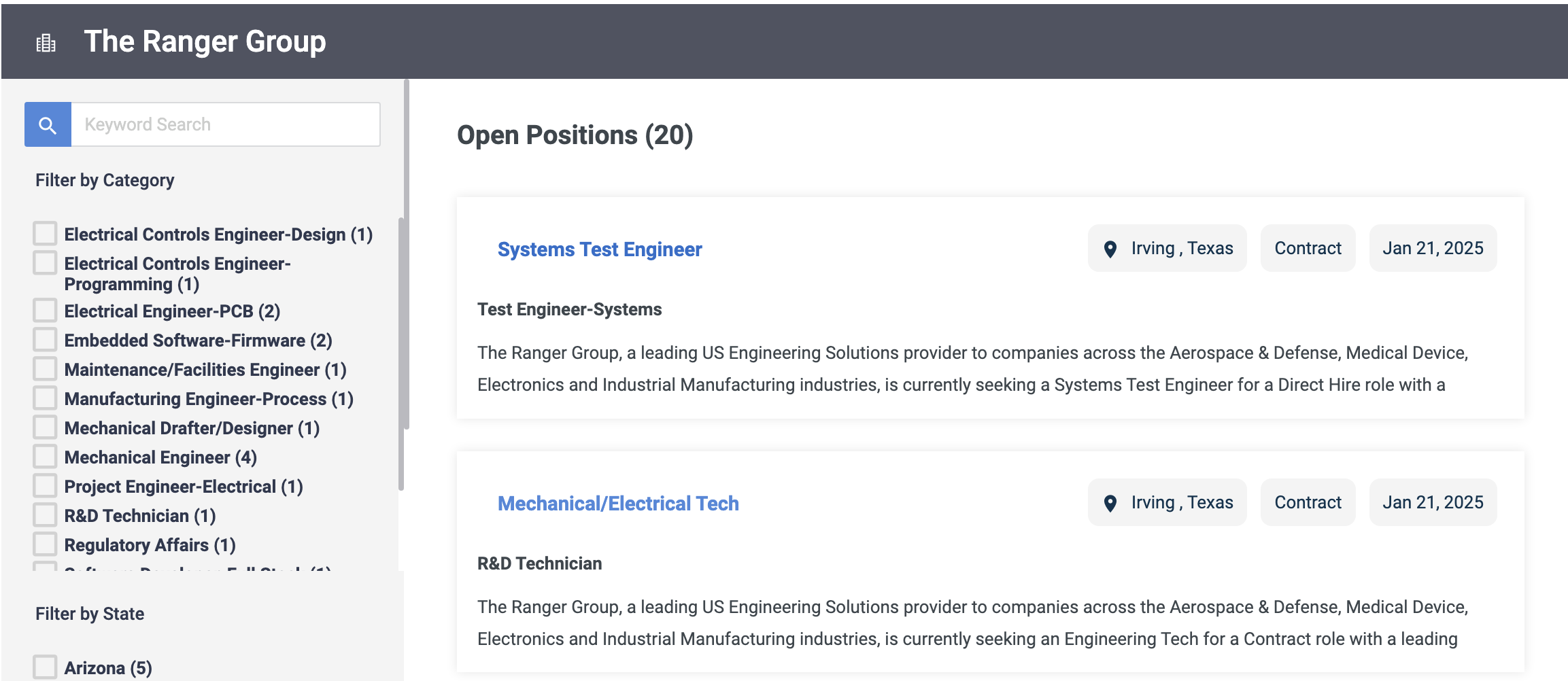This screenshot has width=1568, height=681.
Task: Click Jan 21, 2025 on Mechanical/Electrical Tech card
Action: 1433,502
